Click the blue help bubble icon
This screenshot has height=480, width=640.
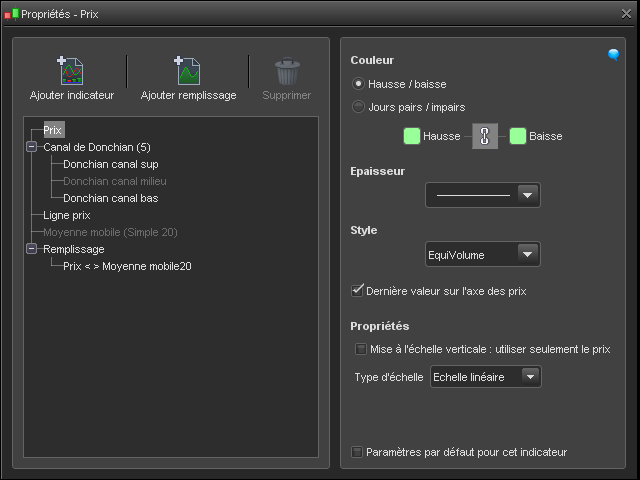[x=614, y=56]
